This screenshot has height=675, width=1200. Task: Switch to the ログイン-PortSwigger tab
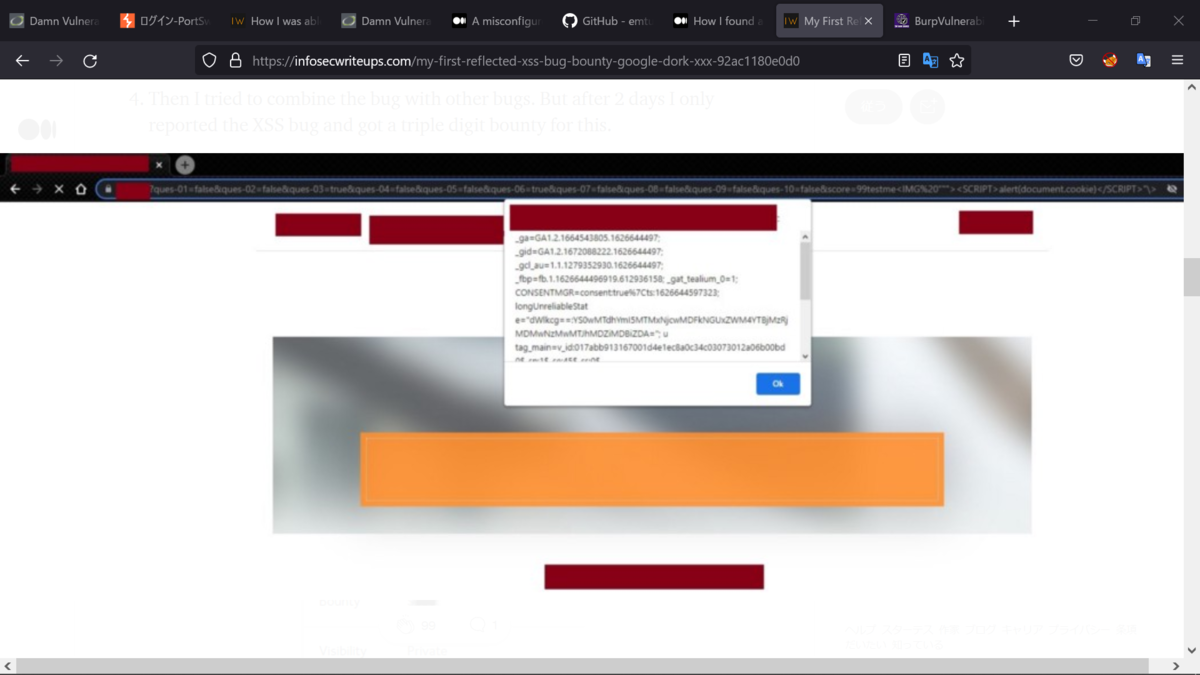[x=164, y=21]
